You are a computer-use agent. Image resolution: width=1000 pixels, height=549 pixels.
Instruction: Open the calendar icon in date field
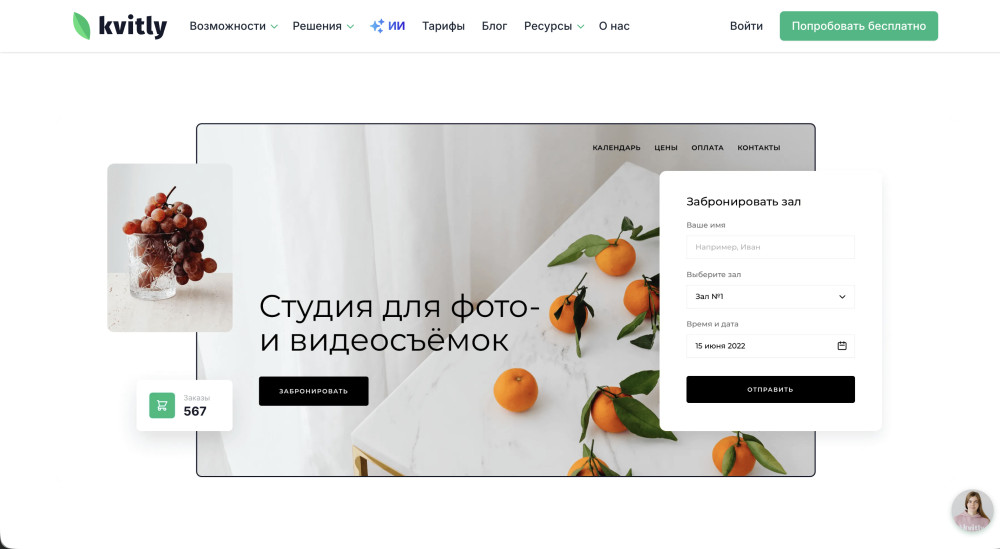coord(842,346)
